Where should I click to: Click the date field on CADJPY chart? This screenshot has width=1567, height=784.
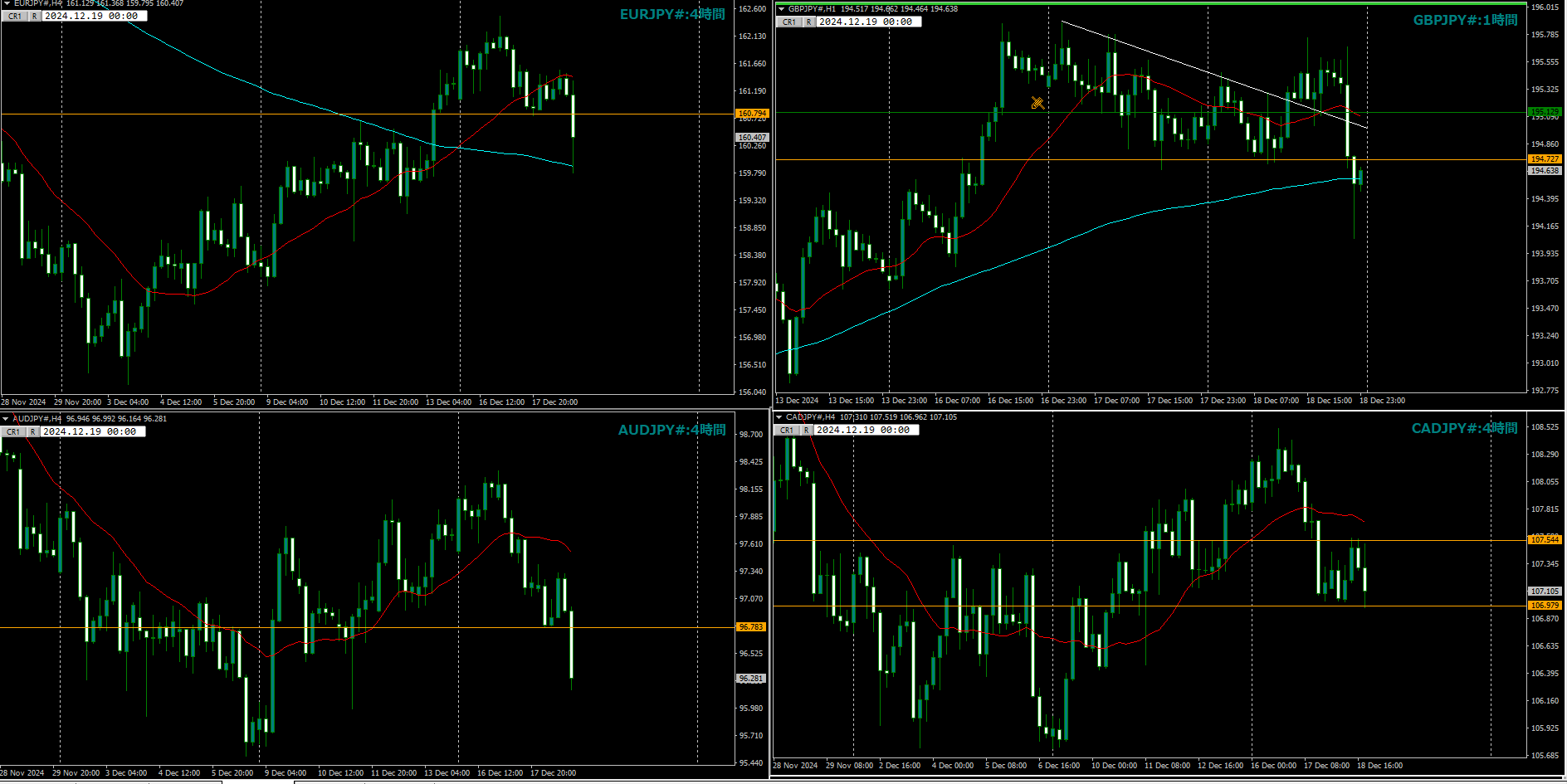[x=866, y=430]
